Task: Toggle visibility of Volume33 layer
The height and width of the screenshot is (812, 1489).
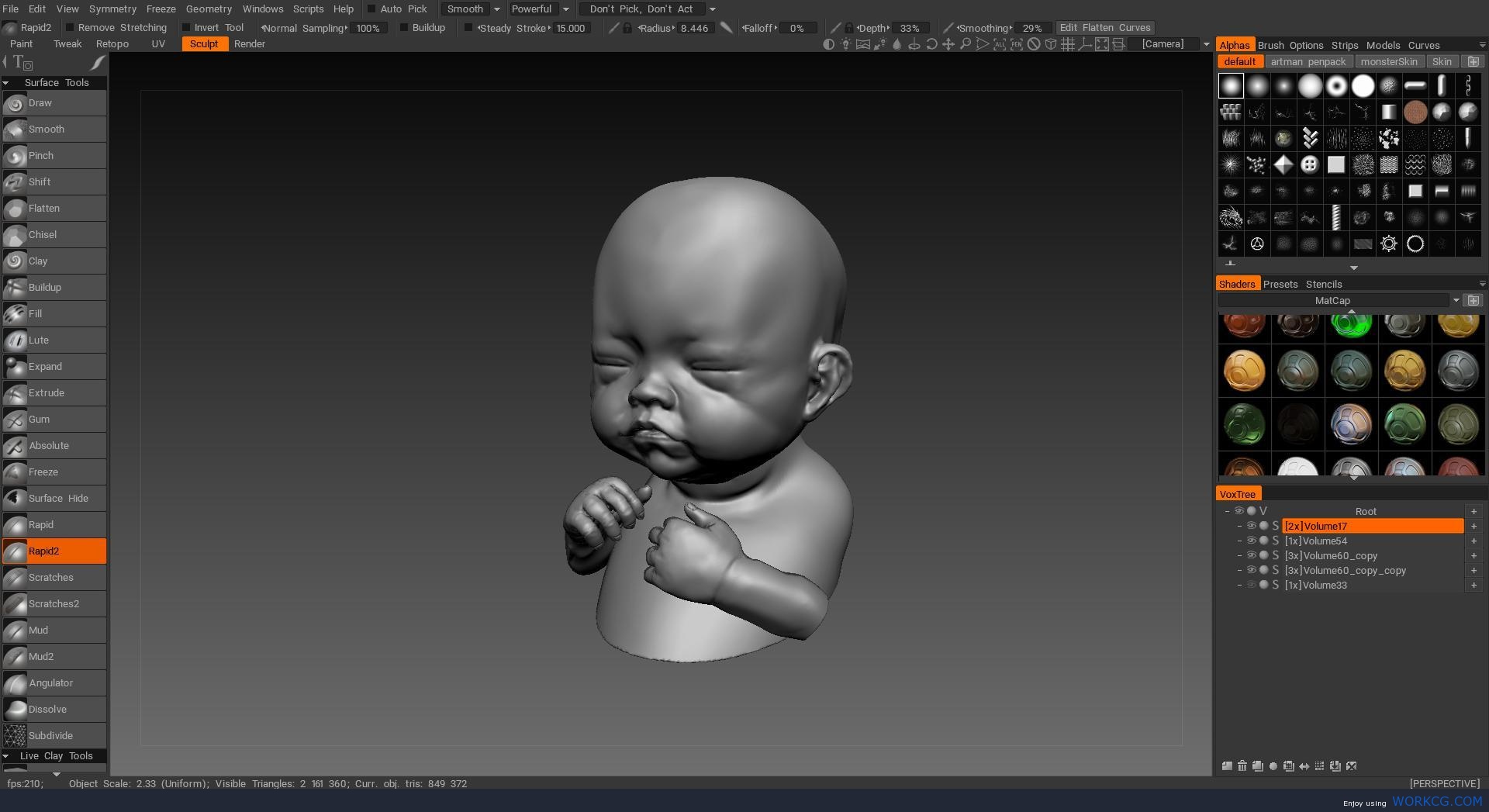Action: 1251,585
